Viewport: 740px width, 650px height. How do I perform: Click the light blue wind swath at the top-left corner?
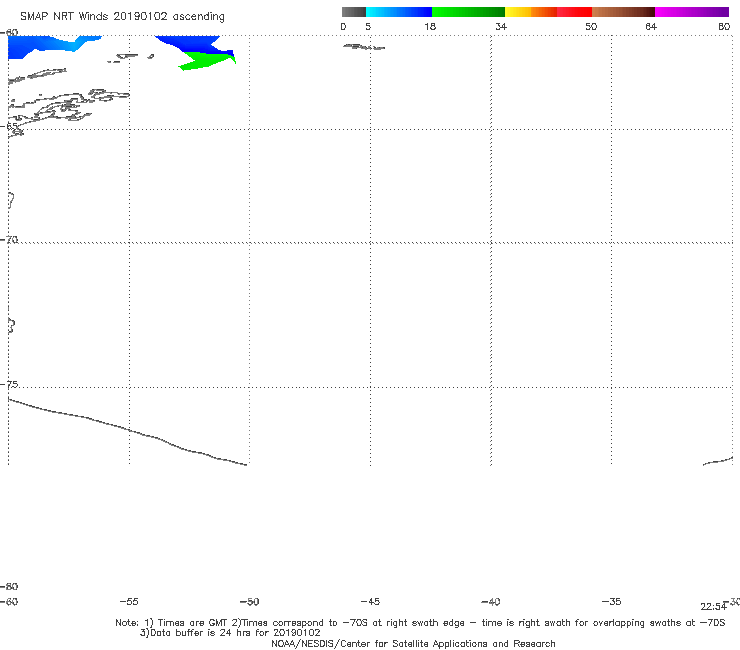[47, 46]
